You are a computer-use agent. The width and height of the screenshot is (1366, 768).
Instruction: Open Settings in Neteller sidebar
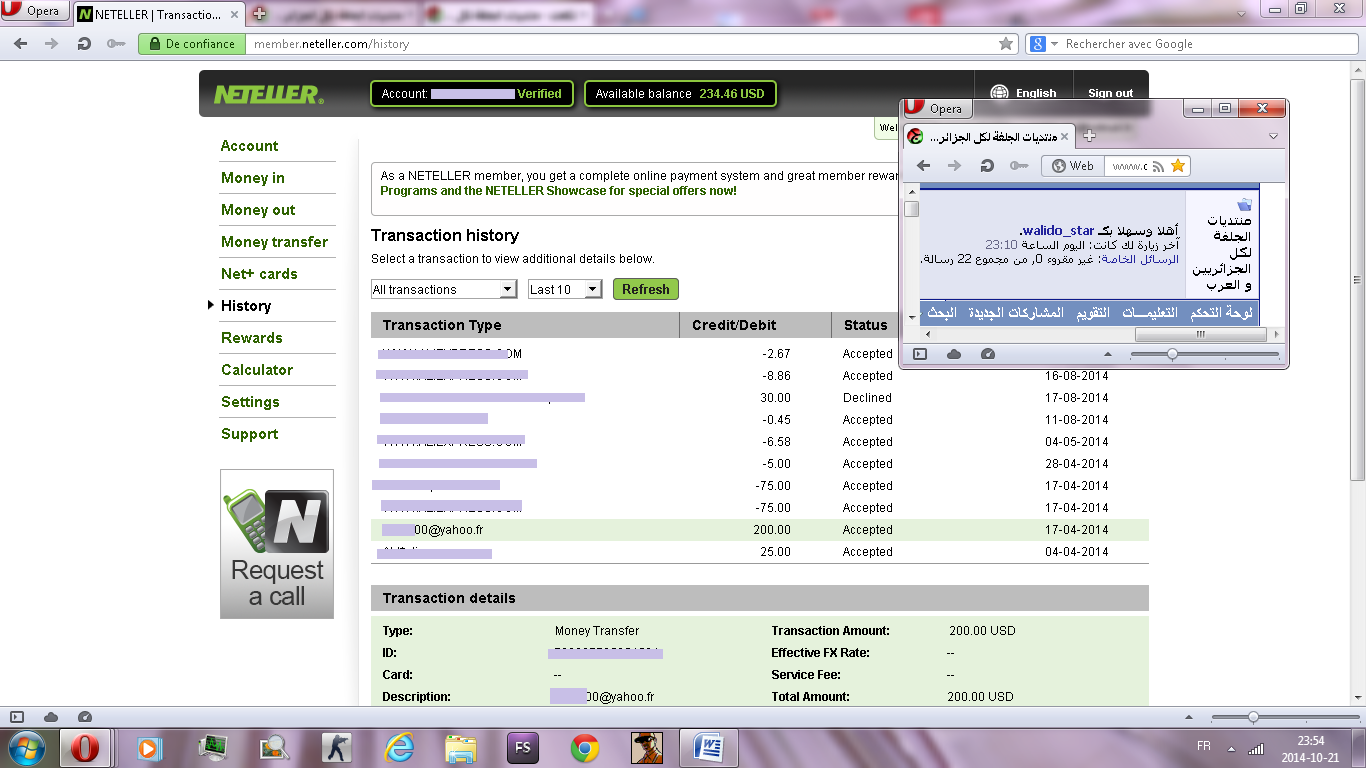[250, 402]
